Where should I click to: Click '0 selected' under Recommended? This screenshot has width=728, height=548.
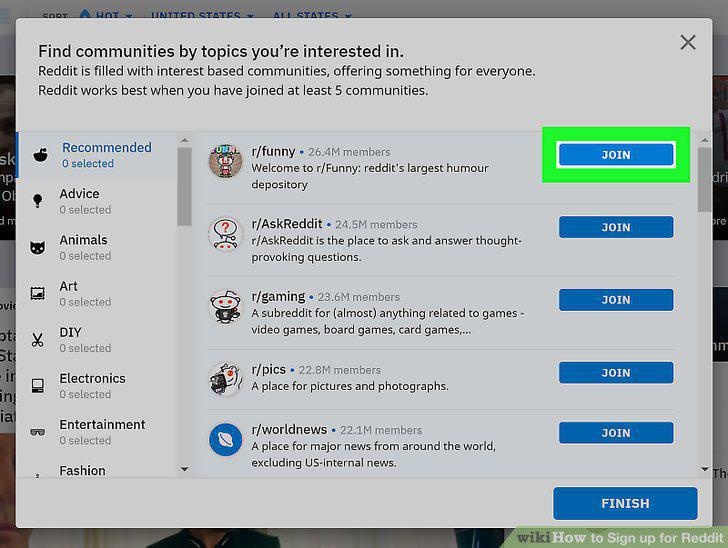[88, 163]
